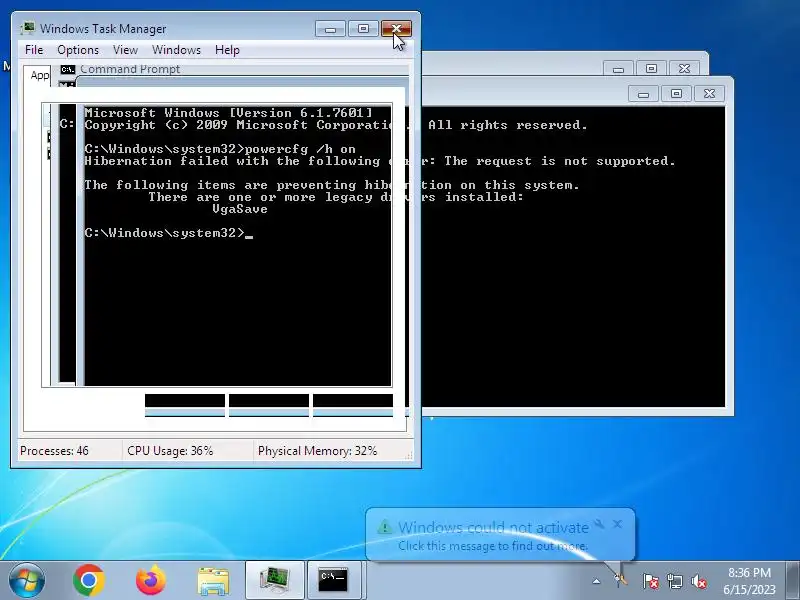800x600 pixels.
Task: Click the Windows activation key tray icon
Action: [x=620, y=581]
